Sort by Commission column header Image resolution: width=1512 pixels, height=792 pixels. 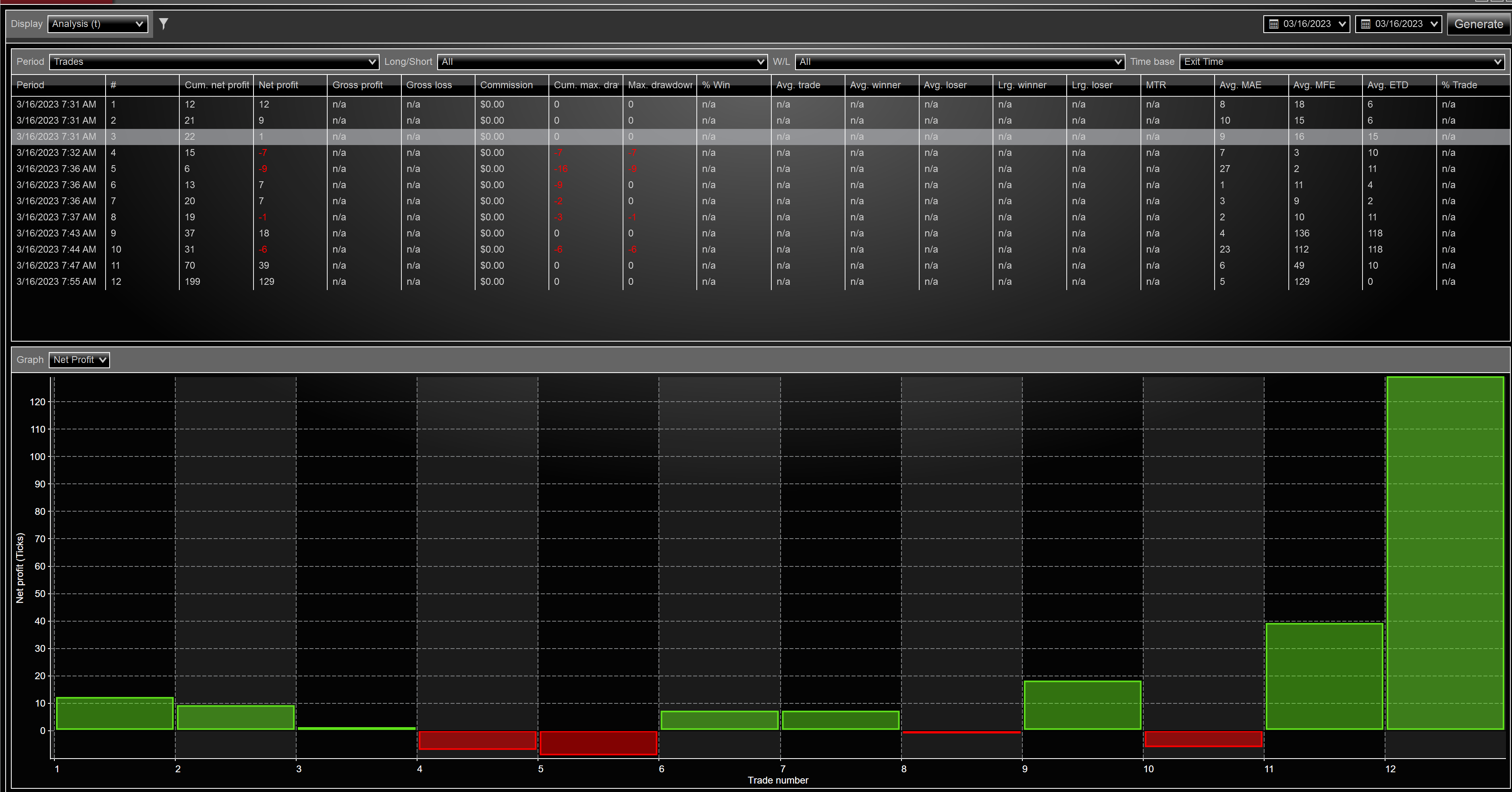[512, 85]
